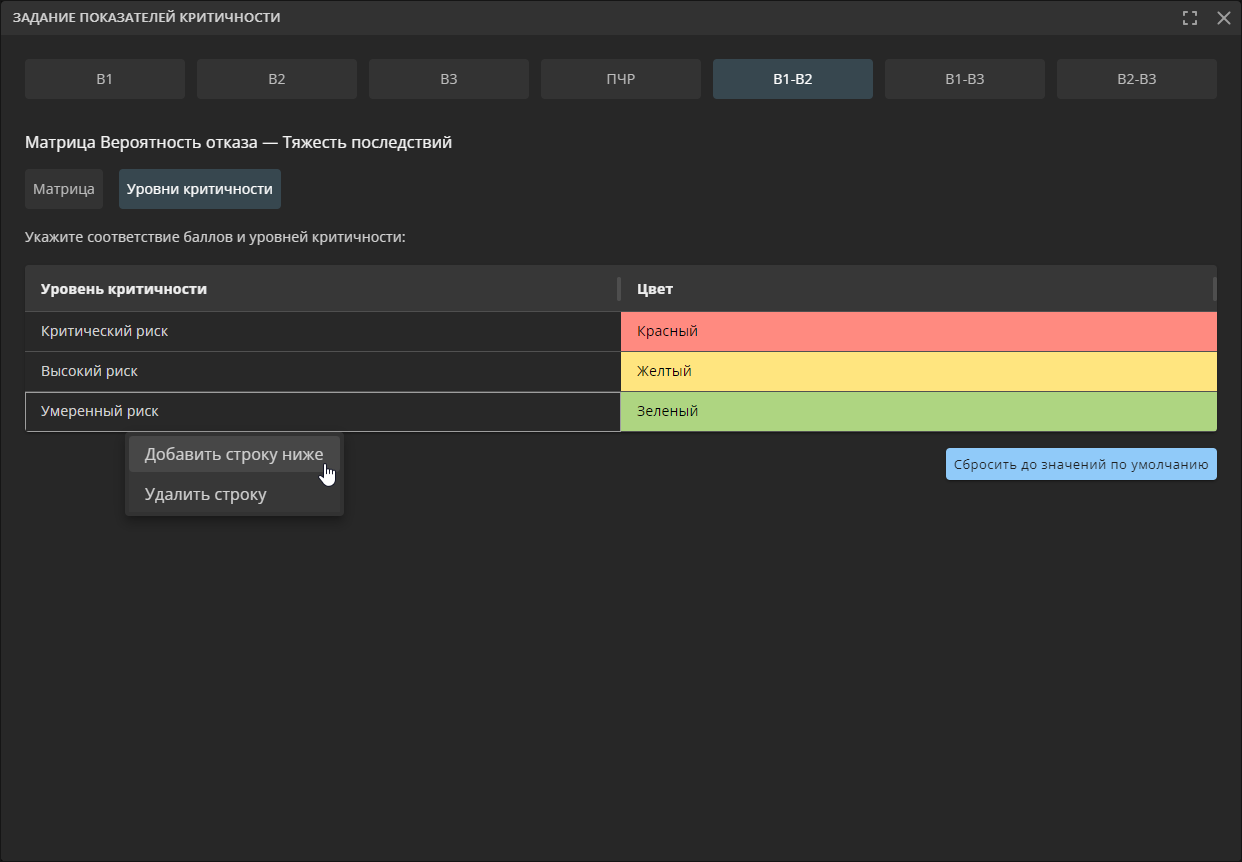This screenshot has width=1242, height=862.
Task: Choose Удалить строку from context menu
Action: point(234,494)
